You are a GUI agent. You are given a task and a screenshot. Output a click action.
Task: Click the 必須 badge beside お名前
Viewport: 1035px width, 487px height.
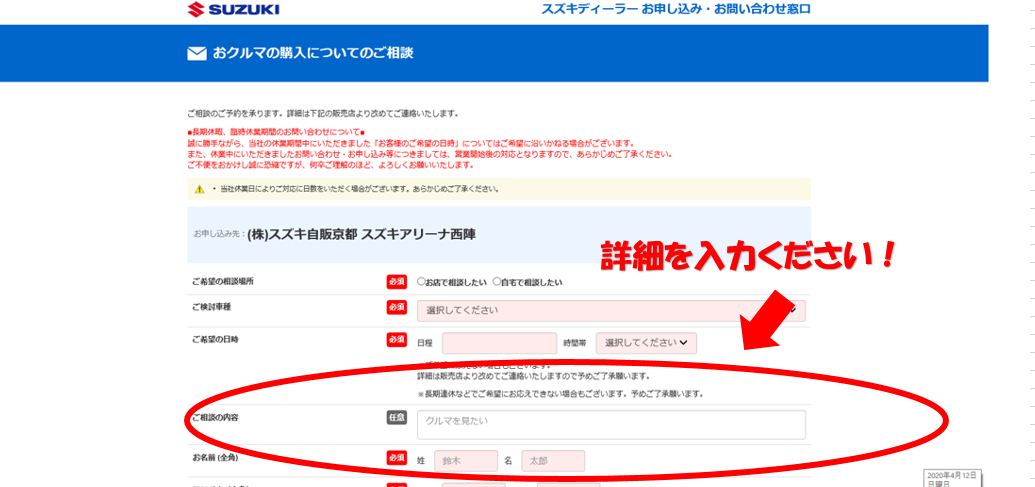[x=396, y=457]
